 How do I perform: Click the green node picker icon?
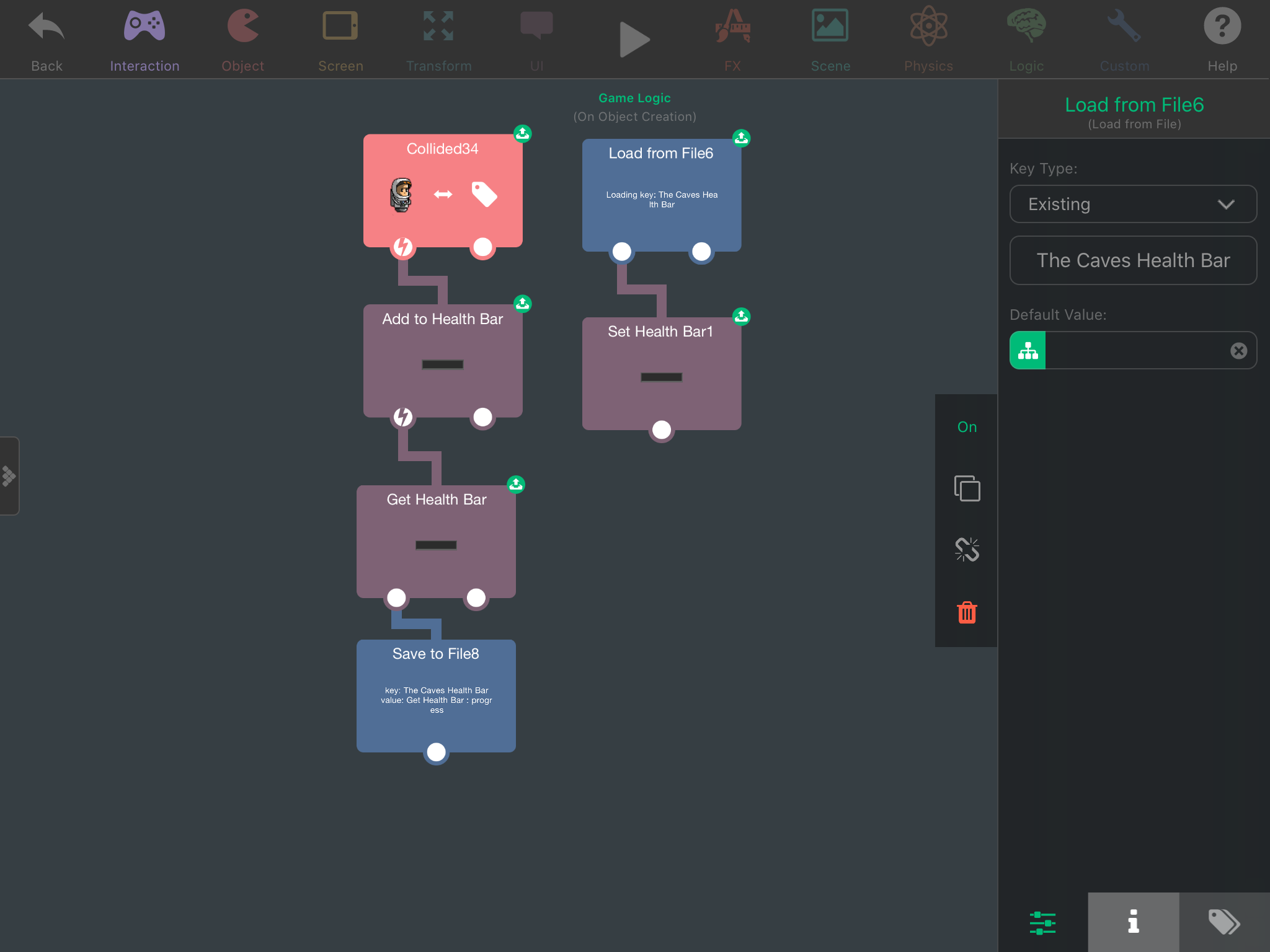coord(1028,350)
